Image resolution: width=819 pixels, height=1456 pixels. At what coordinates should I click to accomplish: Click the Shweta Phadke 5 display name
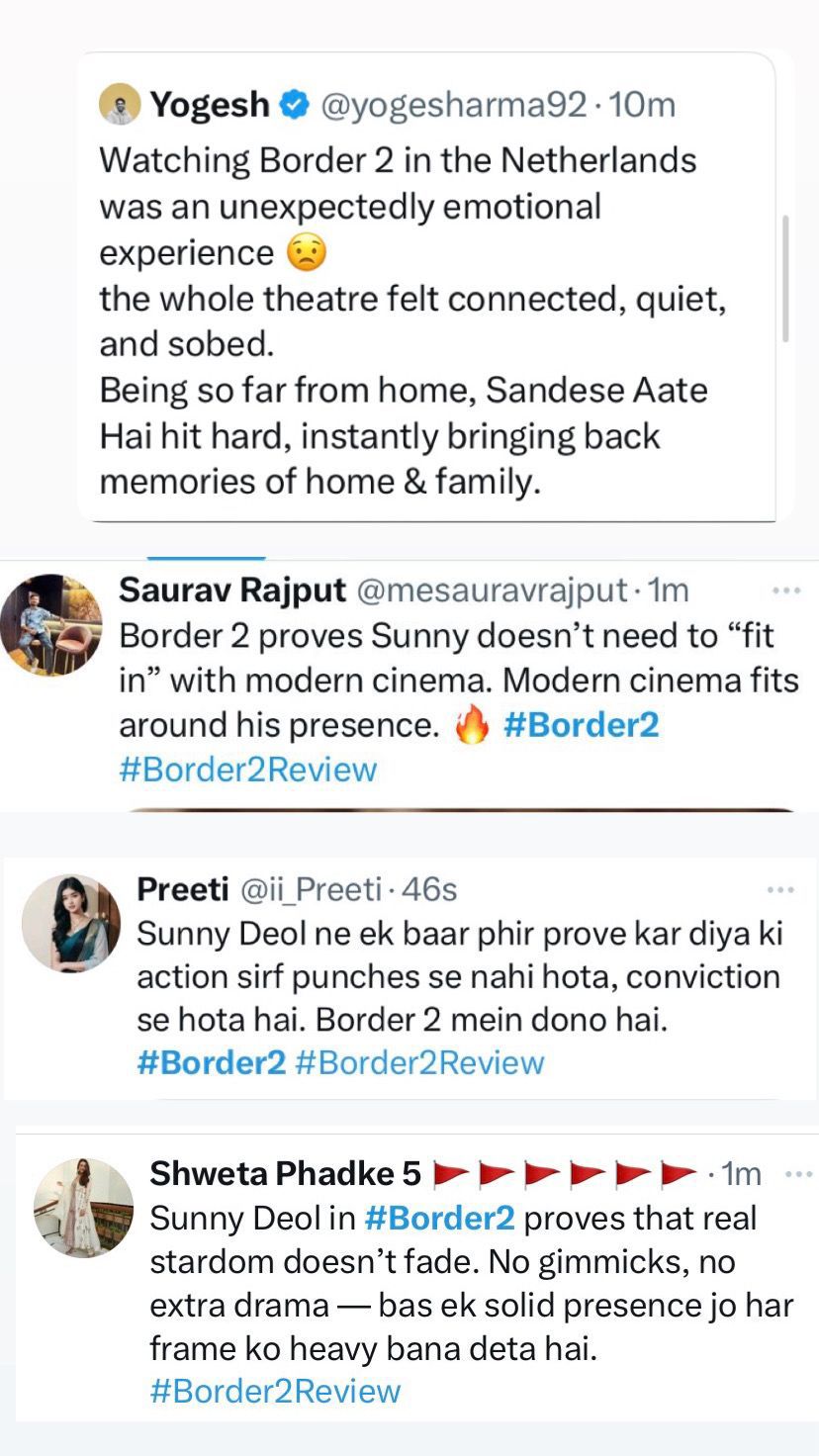click(x=285, y=1174)
